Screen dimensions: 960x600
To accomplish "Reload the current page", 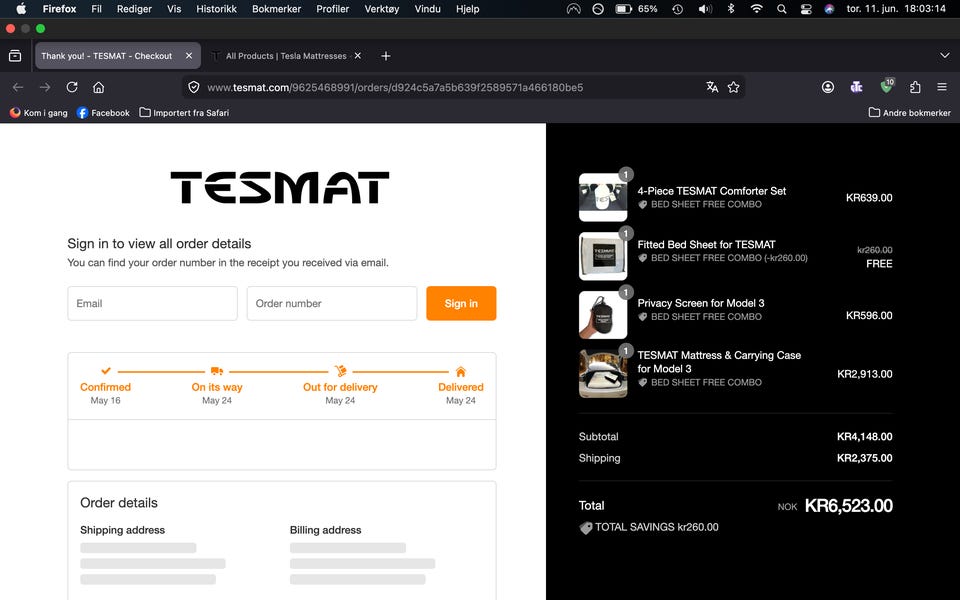I will coord(72,87).
